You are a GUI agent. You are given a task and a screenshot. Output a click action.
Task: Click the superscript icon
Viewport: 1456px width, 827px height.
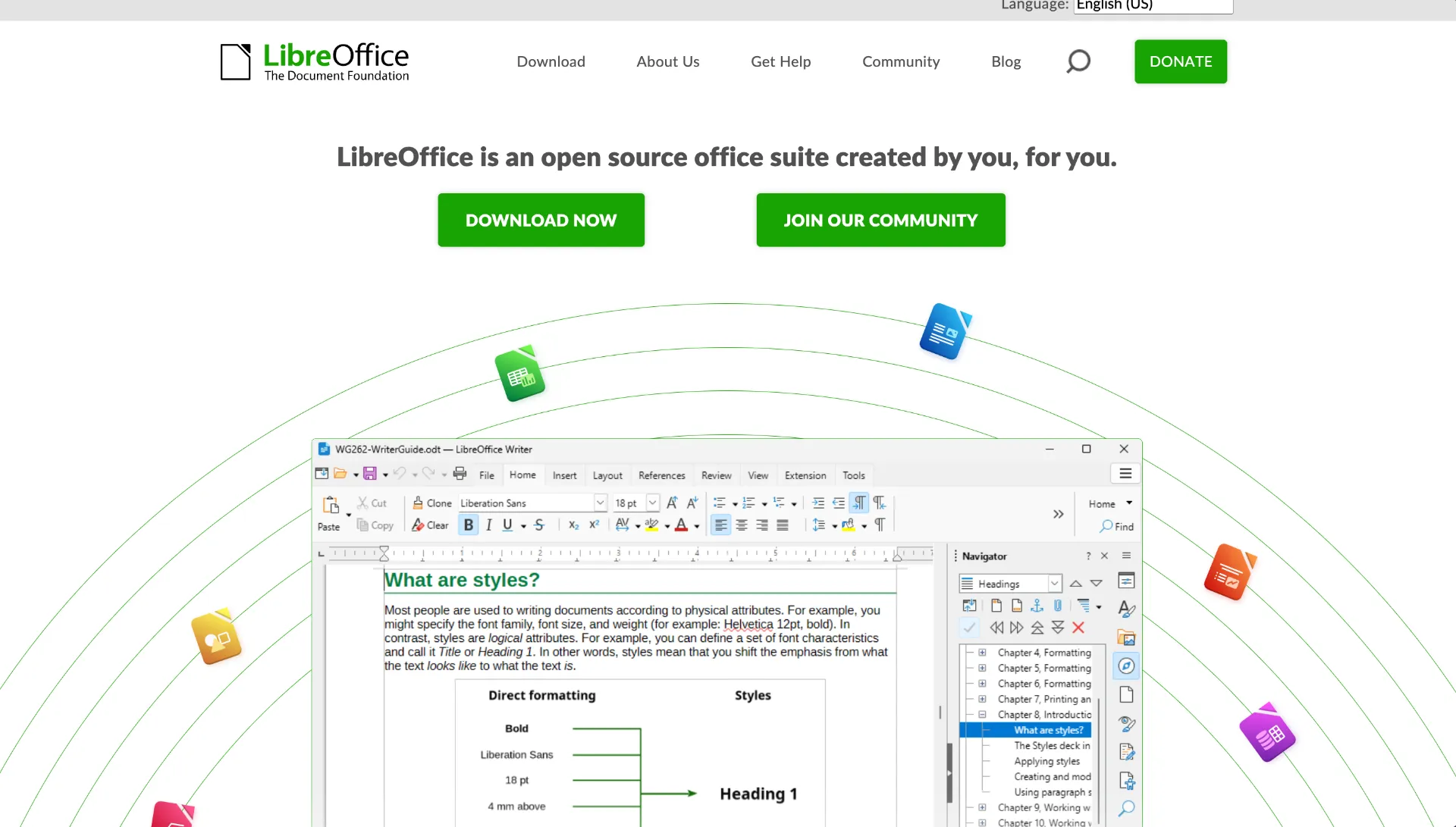[595, 525]
